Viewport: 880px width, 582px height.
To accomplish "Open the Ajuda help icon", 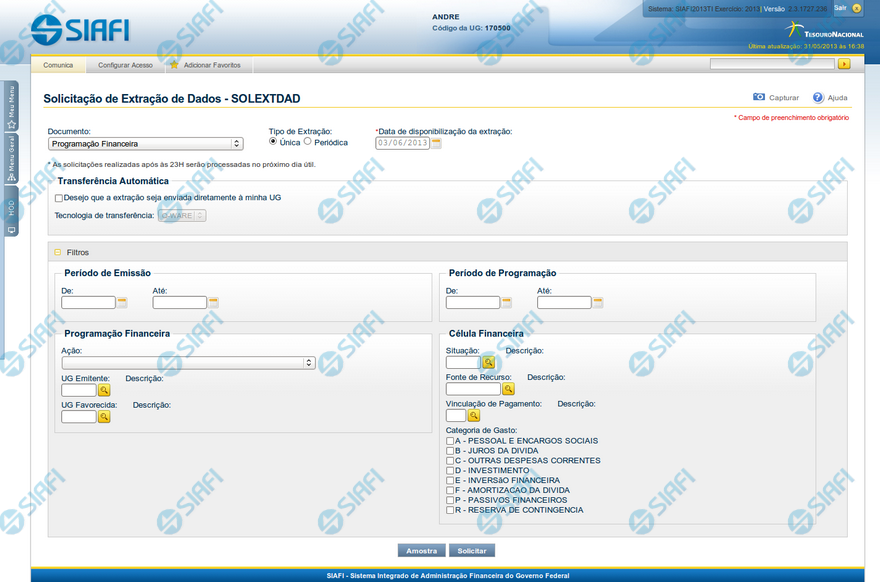I will pos(818,98).
